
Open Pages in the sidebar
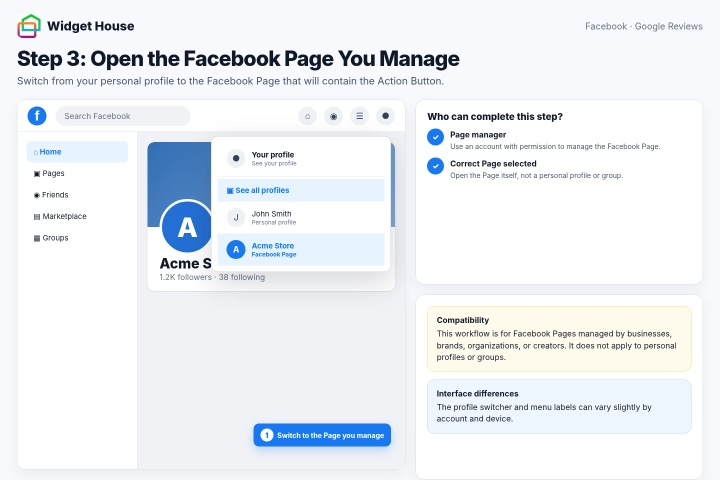(x=77, y=173)
